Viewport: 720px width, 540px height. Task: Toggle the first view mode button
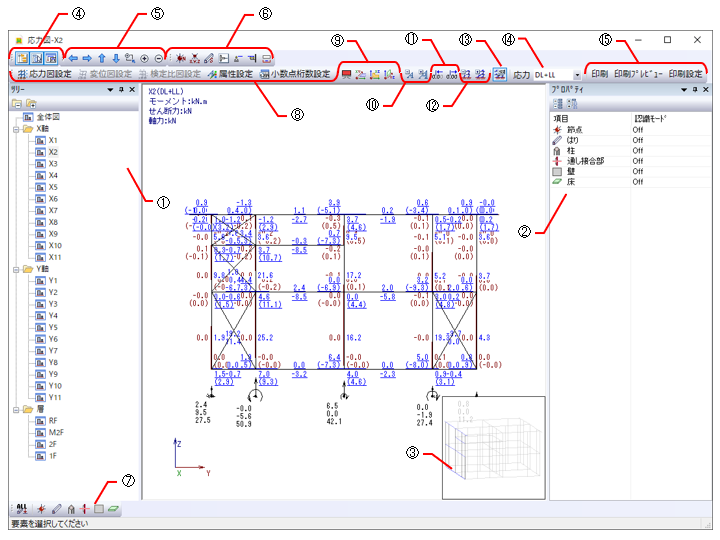tap(21, 58)
